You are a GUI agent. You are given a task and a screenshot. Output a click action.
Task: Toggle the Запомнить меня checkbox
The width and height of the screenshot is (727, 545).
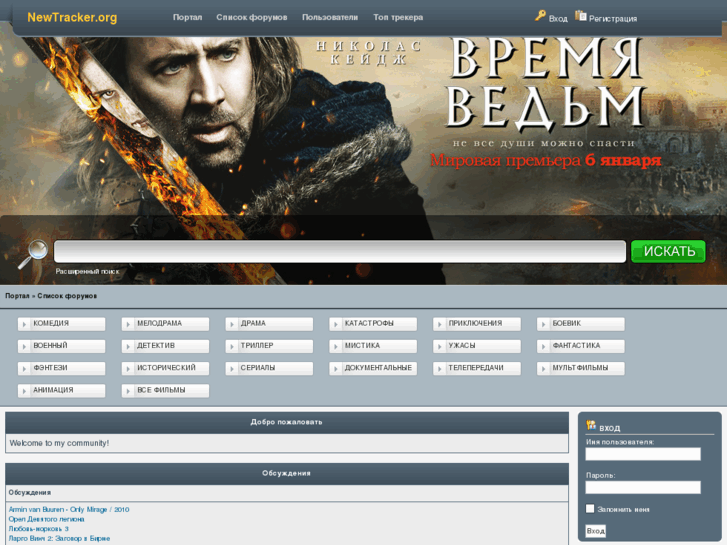pyautogui.click(x=590, y=509)
